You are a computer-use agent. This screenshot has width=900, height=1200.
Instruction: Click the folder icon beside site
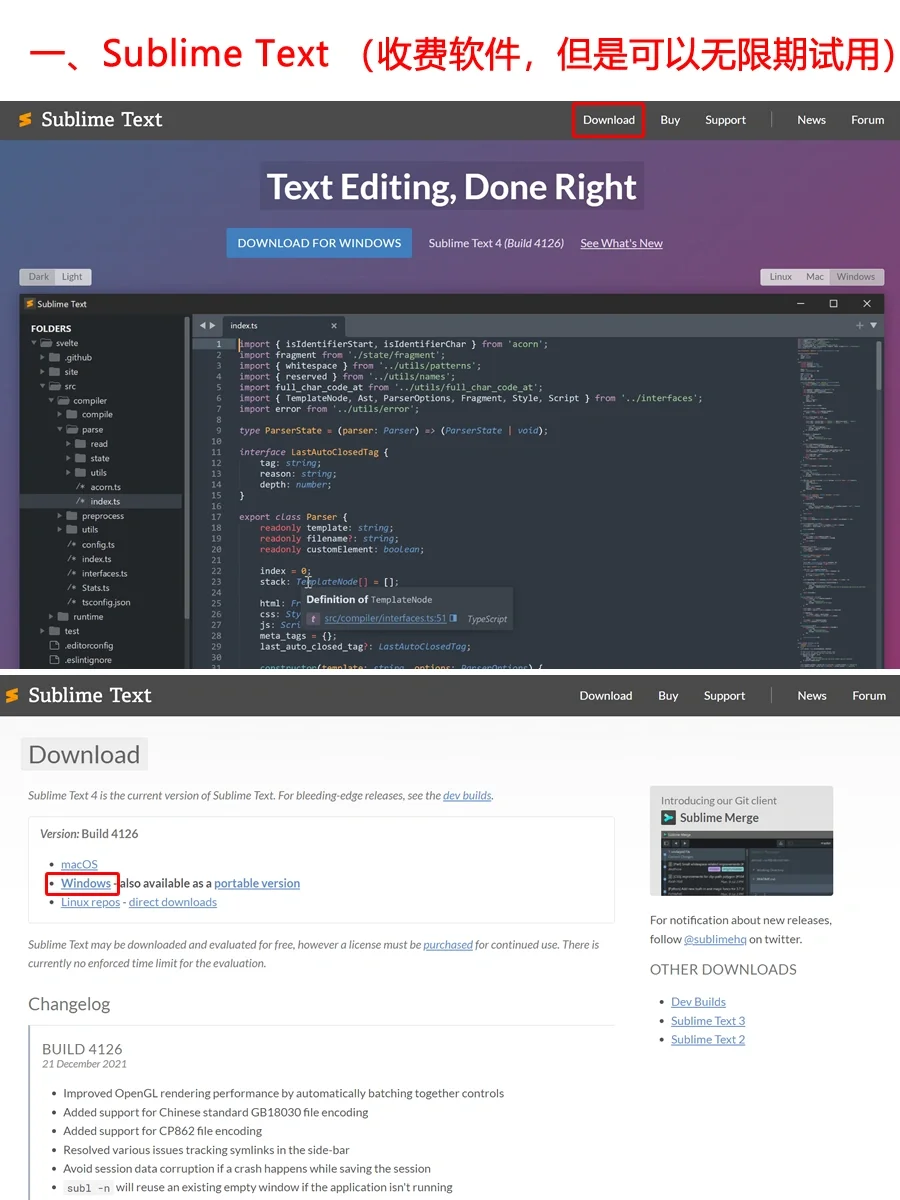tap(55, 372)
